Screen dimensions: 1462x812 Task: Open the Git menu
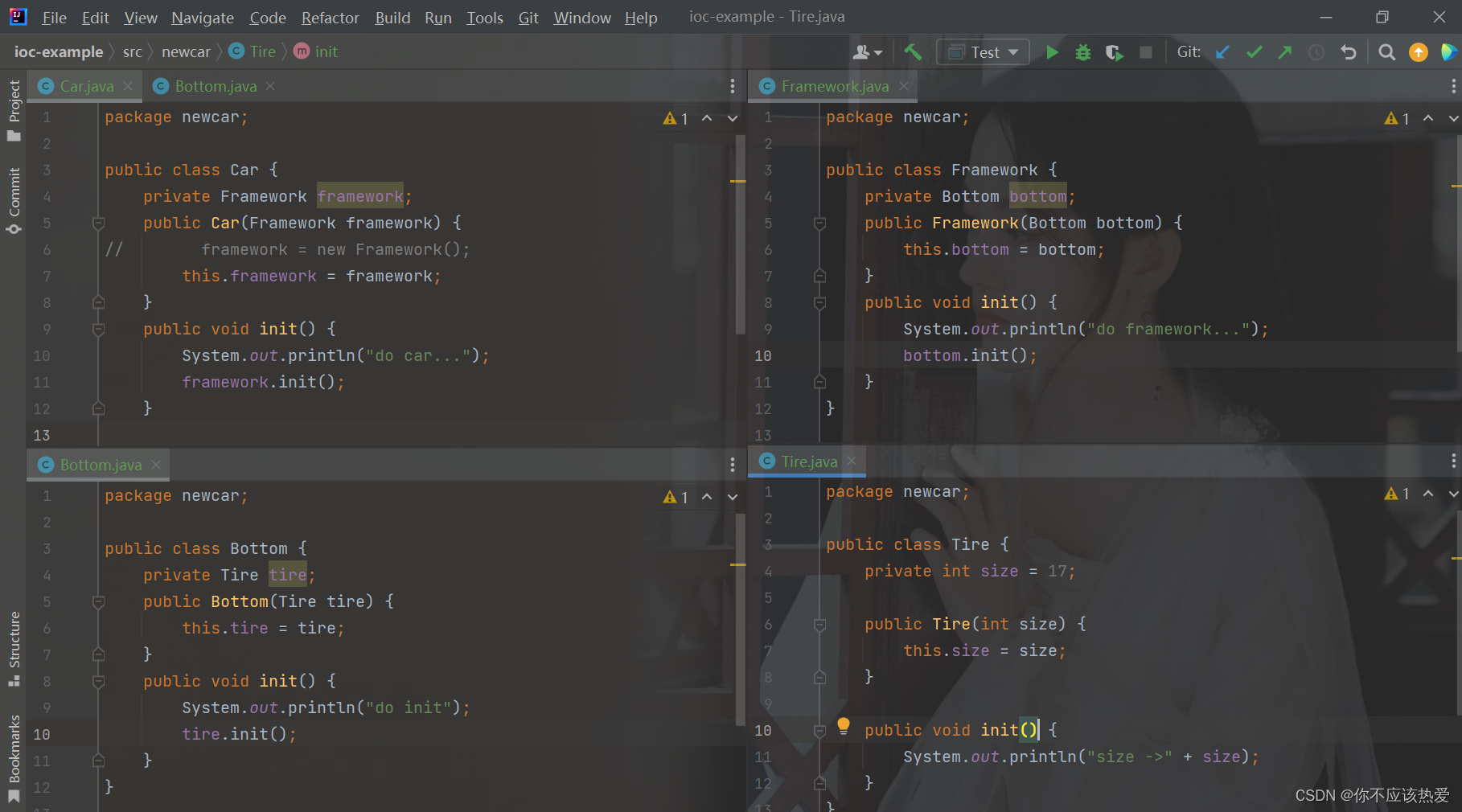pos(528,18)
